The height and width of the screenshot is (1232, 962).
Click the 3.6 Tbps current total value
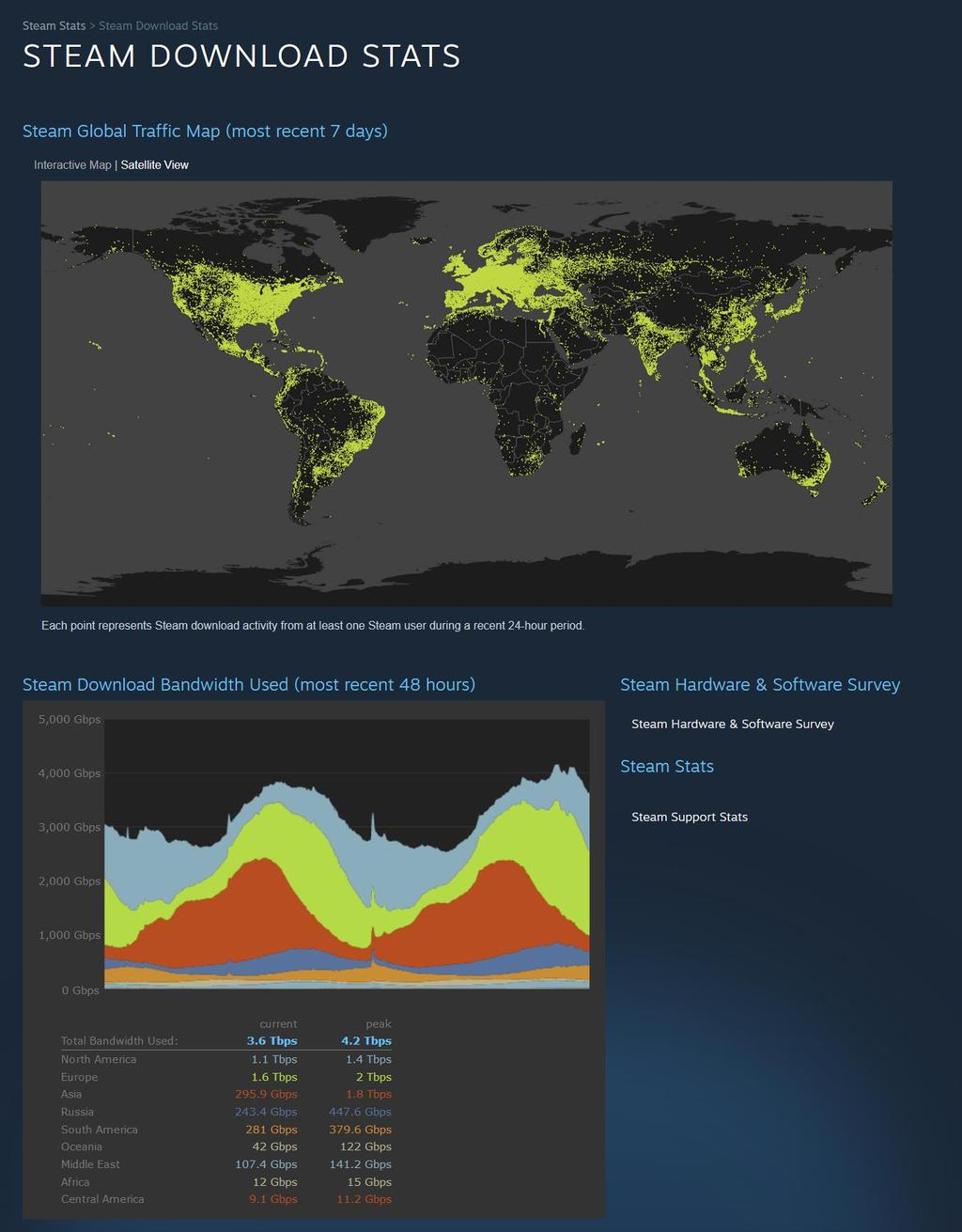(x=272, y=1041)
